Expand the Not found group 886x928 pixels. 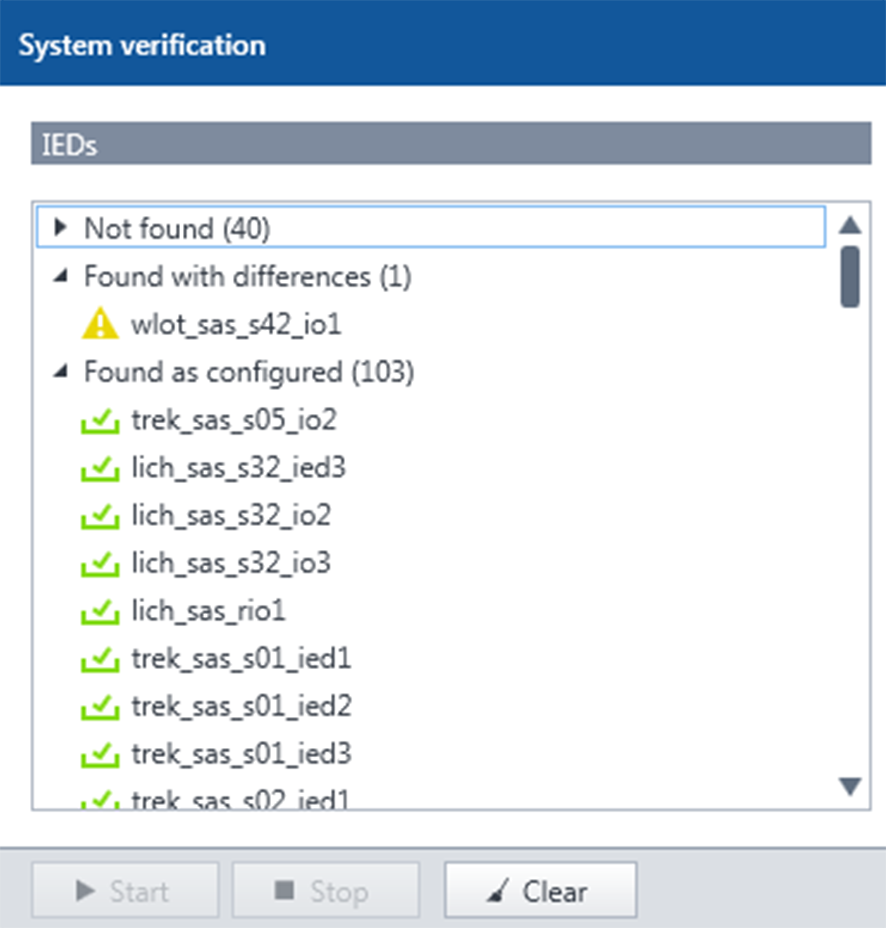61,228
